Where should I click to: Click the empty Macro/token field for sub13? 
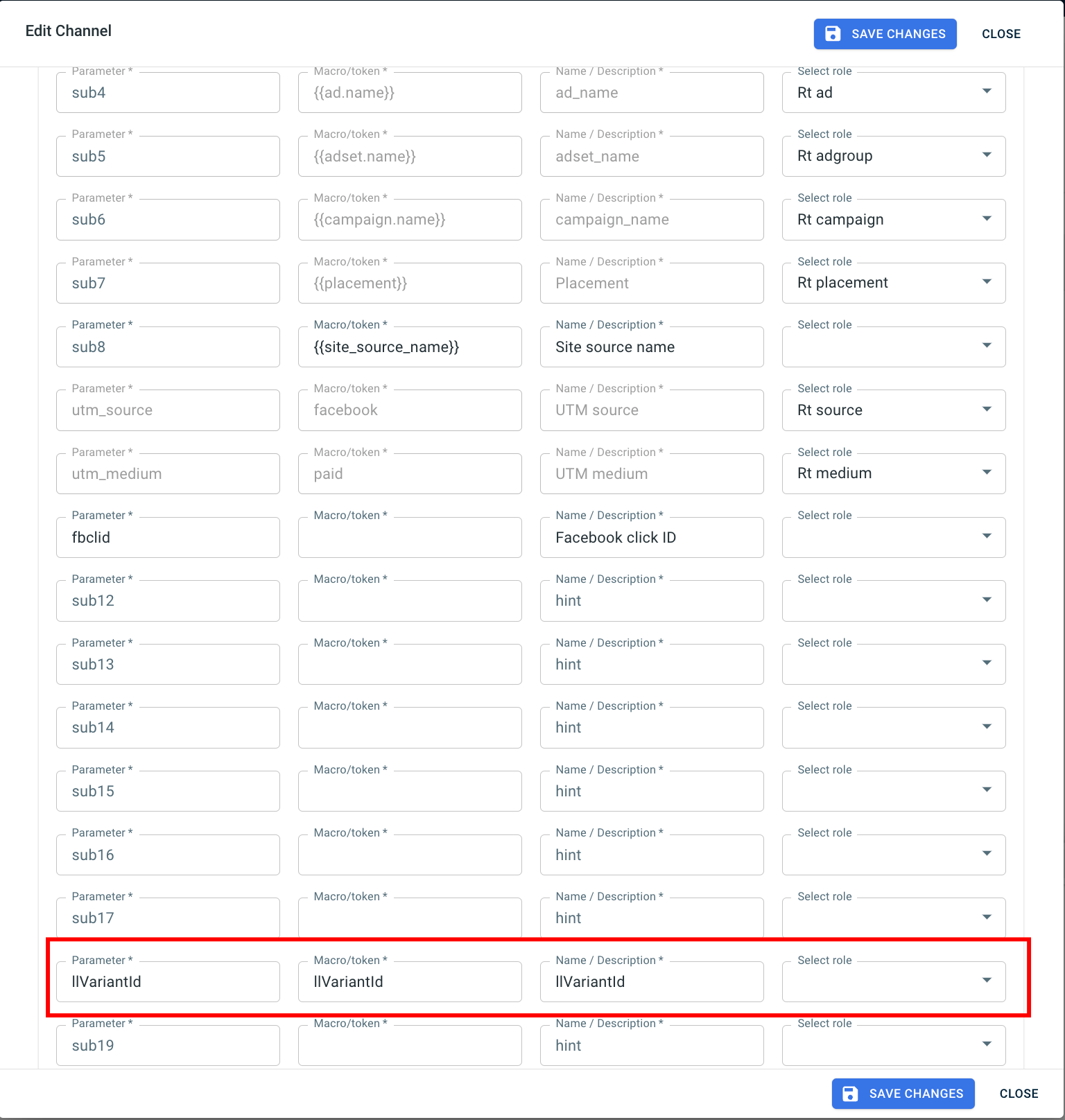410,664
